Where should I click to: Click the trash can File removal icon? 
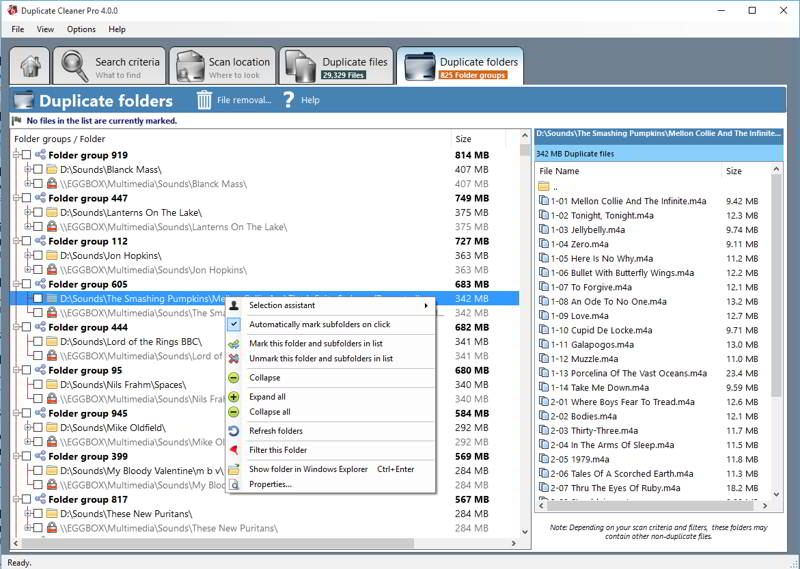204,100
